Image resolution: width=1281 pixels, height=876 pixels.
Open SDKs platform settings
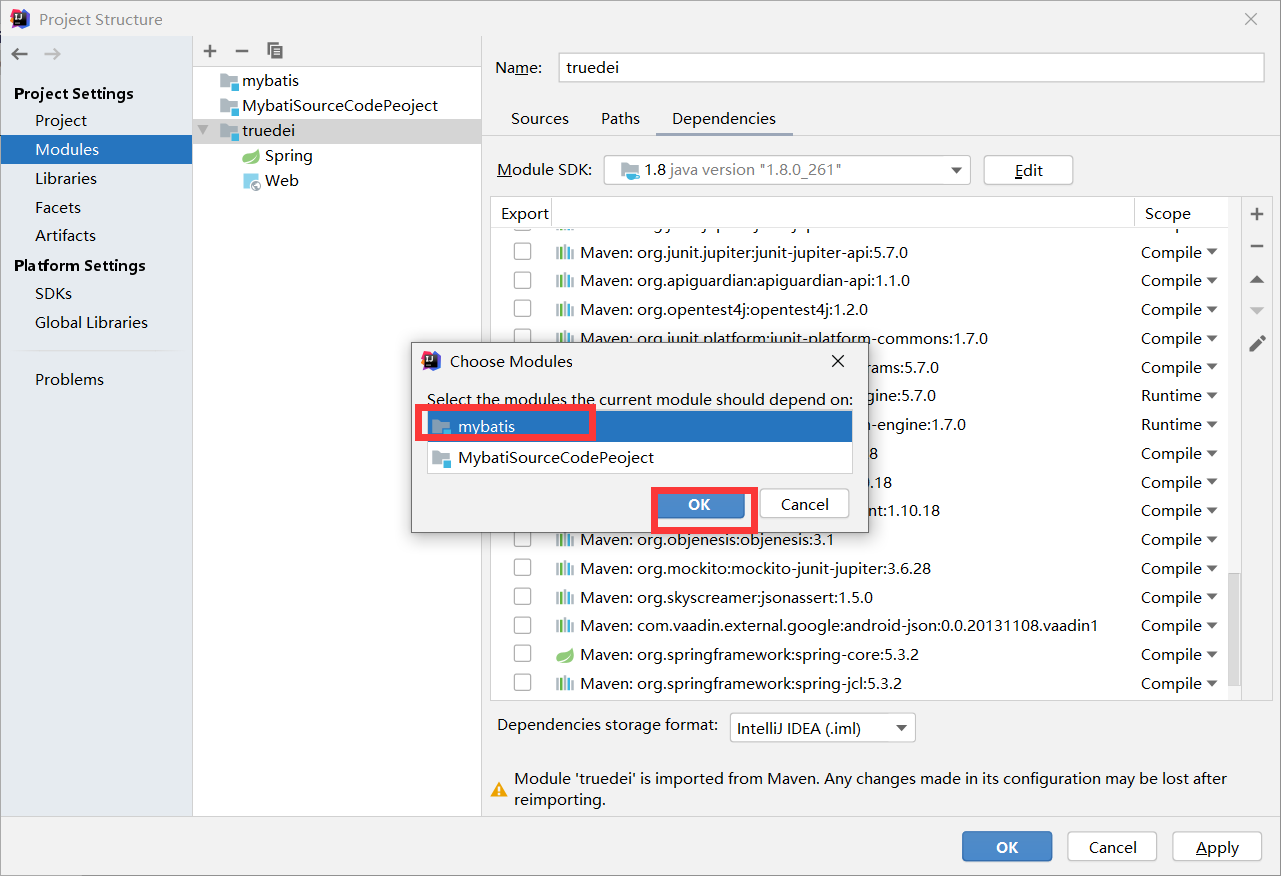coord(53,293)
